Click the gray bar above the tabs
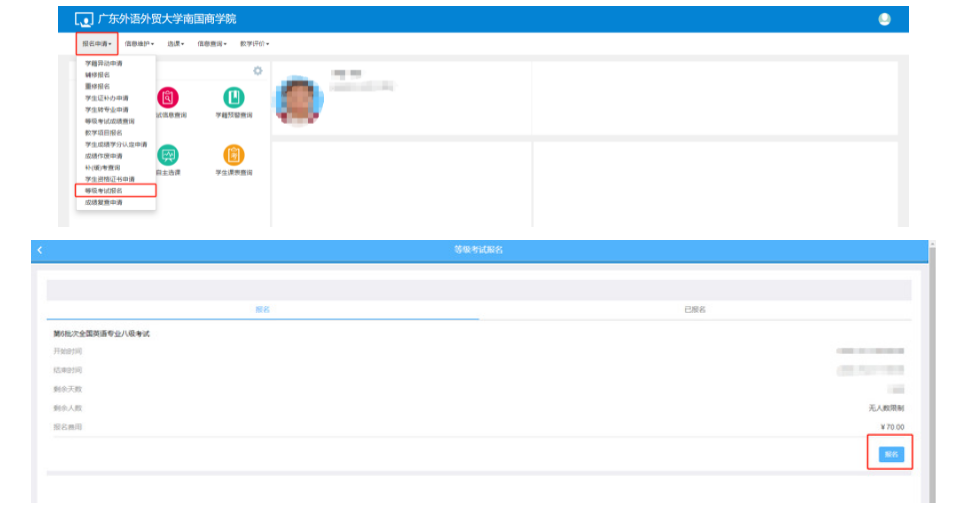This screenshot has height=516, width=969. pos(479,290)
